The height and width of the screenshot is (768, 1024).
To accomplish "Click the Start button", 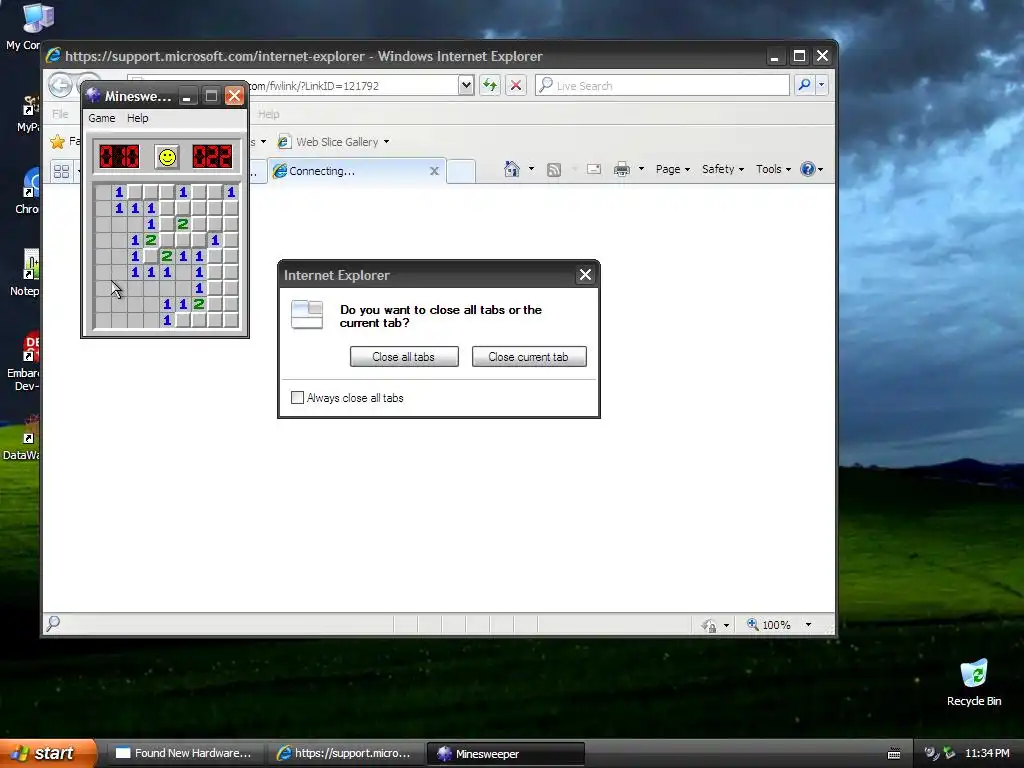I will click(48, 753).
